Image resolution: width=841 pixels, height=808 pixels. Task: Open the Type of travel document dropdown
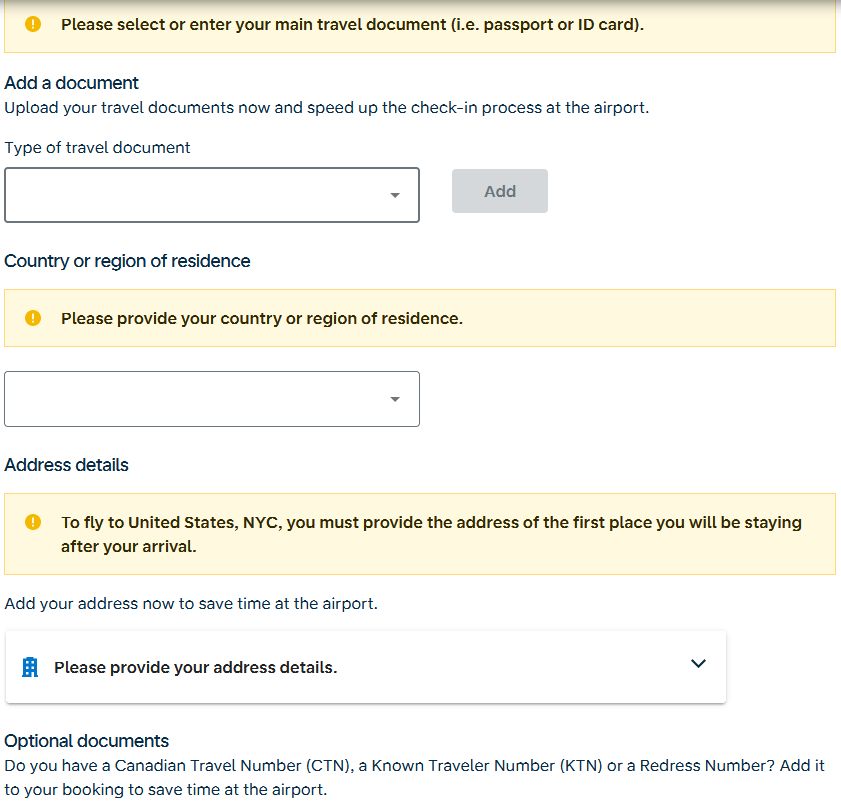tap(212, 195)
